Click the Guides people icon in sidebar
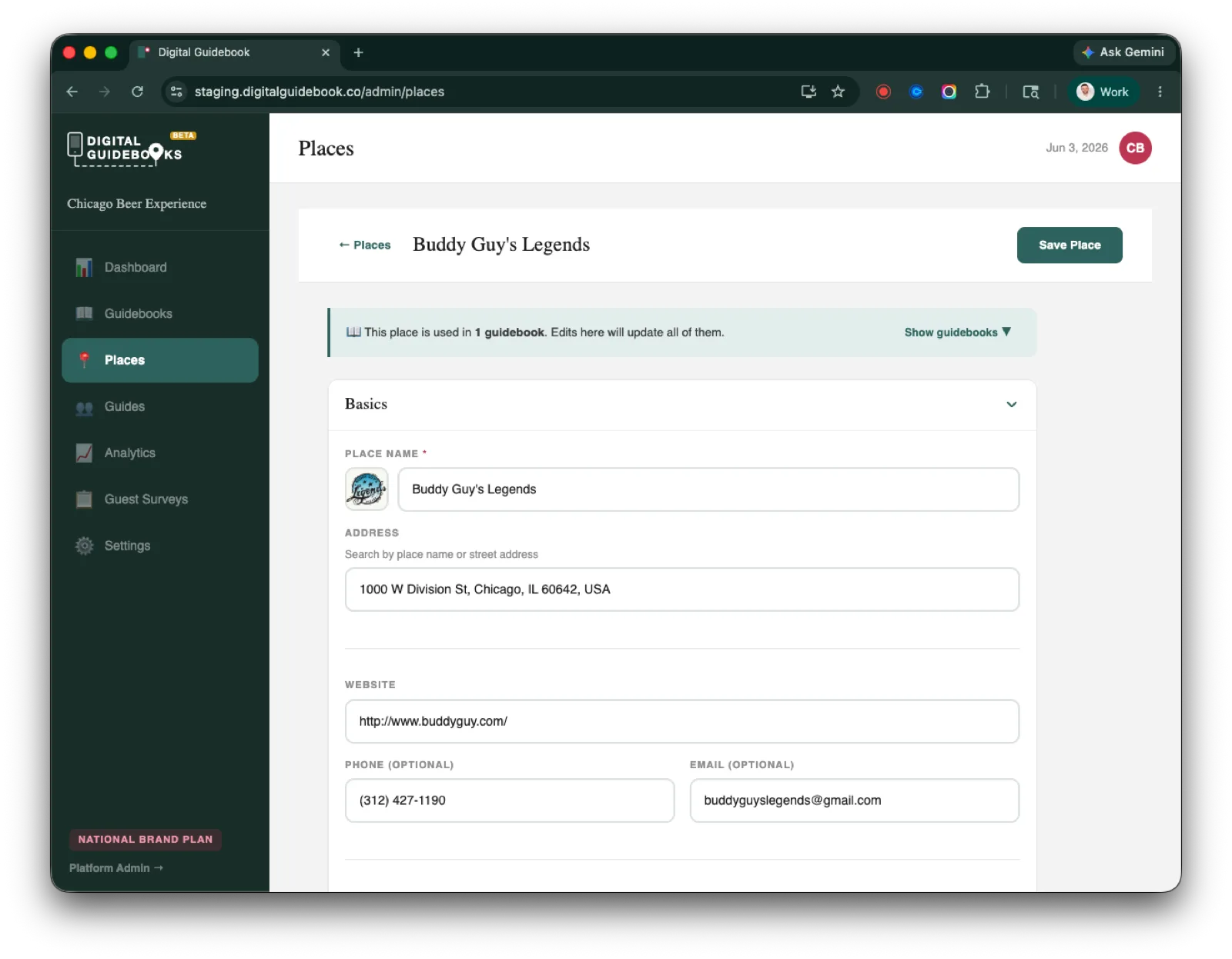This screenshot has width=1232, height=959. pyautogui.click(x=84, y=407)
